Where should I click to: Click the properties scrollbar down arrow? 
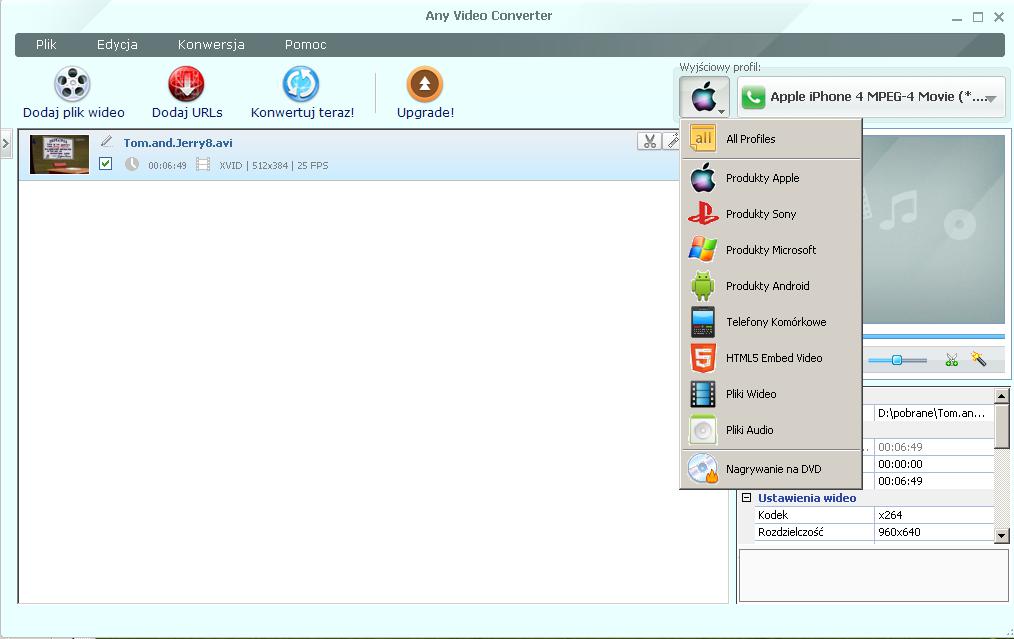click(1002, 536)
